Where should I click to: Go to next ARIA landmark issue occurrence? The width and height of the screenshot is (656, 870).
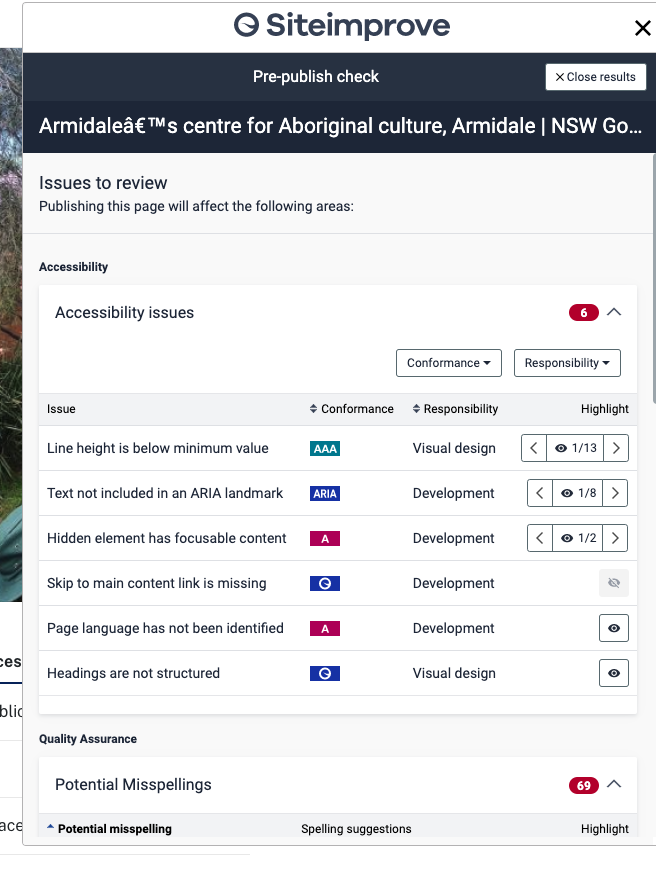[615, 493]
